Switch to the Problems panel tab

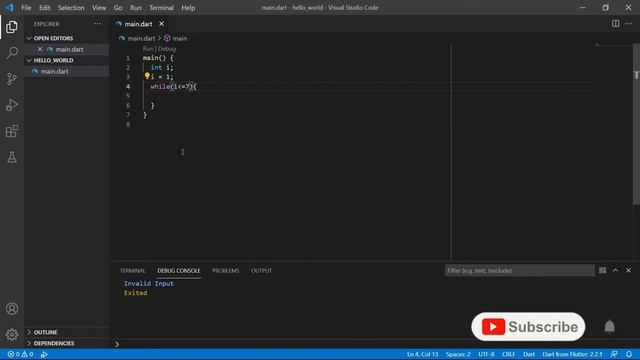click(226, 271)
